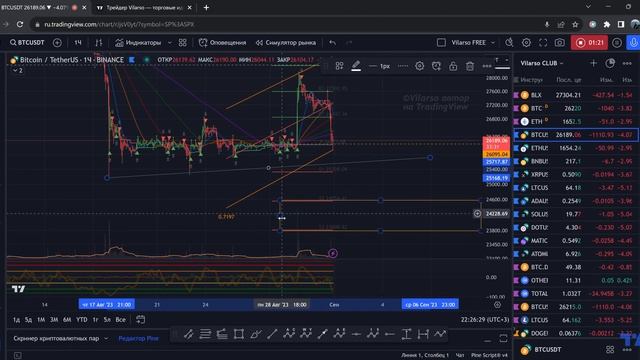This screenshot has width=640, height=360.
Task: Open the quick search icon in top toolbar
Action: click(509, 42)
